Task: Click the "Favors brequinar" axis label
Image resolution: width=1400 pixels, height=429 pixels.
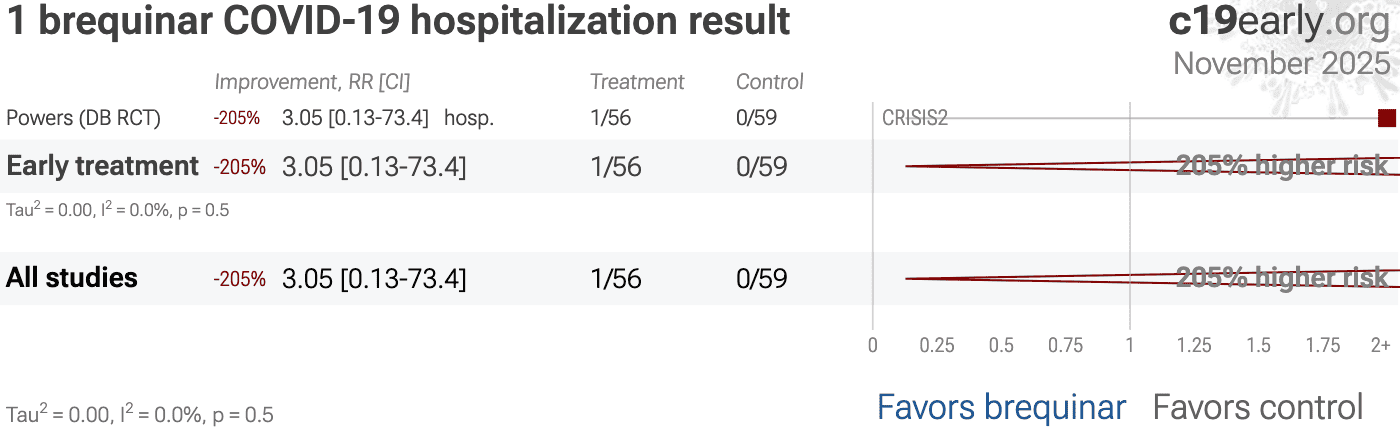Action: [1001, 407]
